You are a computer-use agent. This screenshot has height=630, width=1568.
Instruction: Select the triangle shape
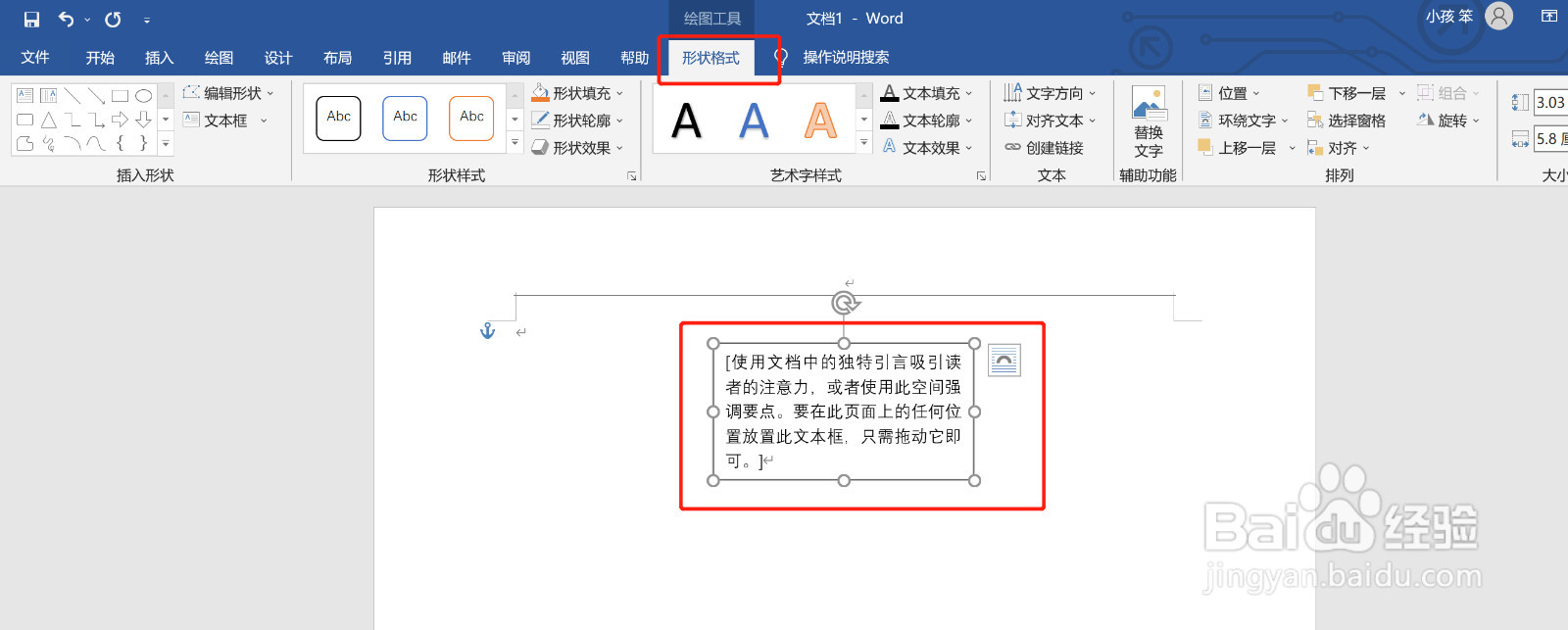click(x=49, y=120)
